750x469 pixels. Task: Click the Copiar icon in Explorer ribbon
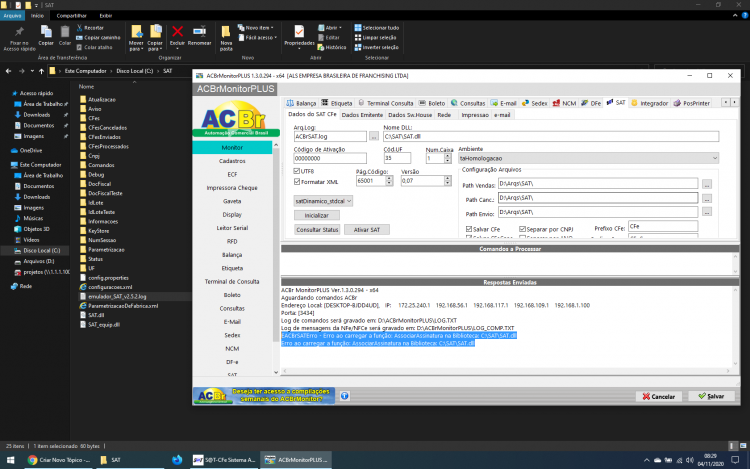coord(46,32)
